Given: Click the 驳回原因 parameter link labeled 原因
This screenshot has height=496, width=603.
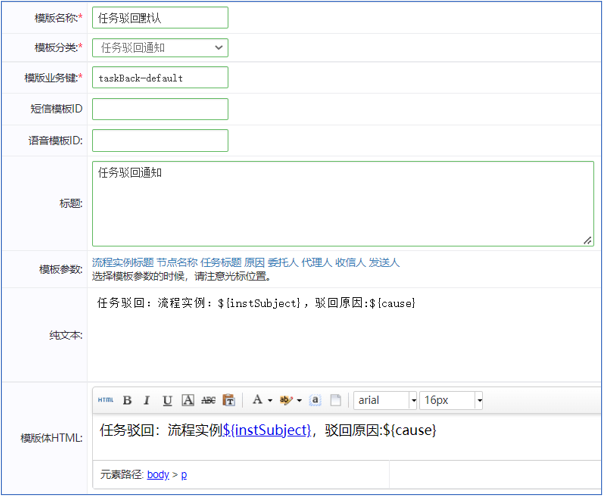Looking at the screenshot, I should pos(254,263).
